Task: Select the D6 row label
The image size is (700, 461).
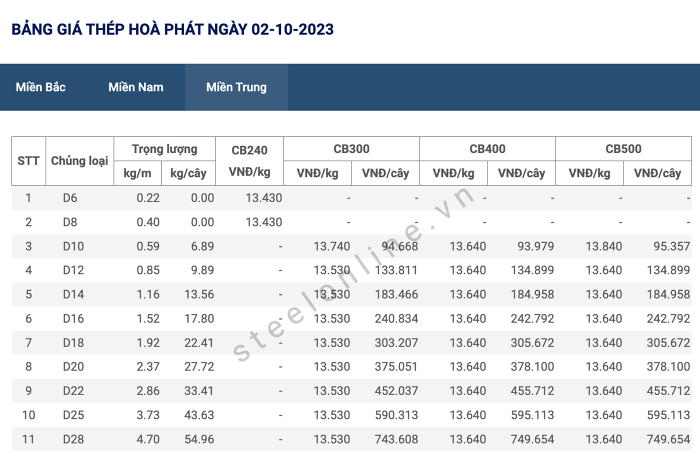Action: tap(70, 198)
